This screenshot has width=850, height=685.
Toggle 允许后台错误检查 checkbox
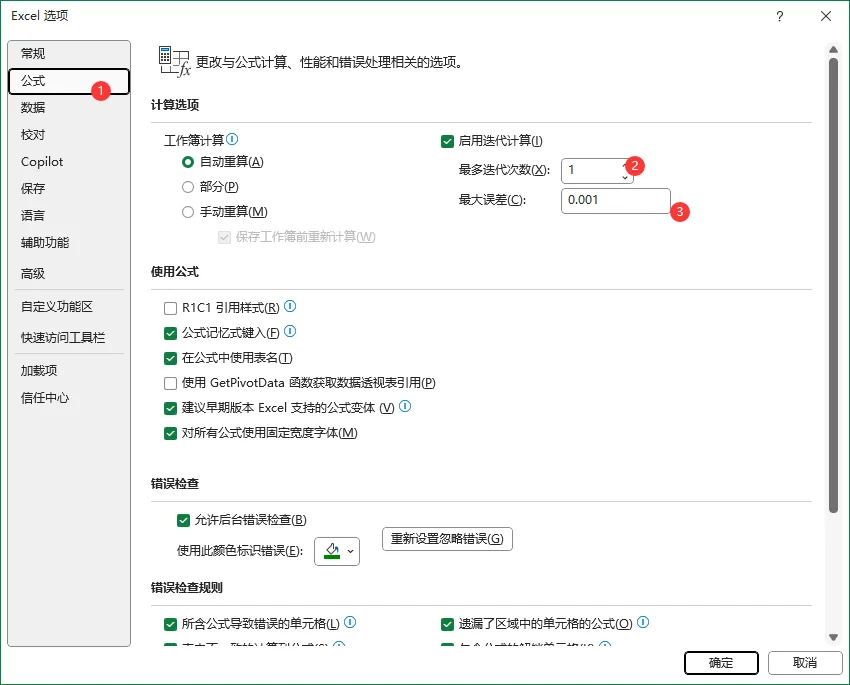tap(183, 521)
